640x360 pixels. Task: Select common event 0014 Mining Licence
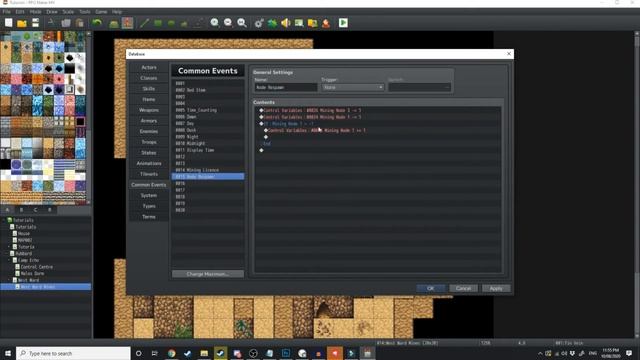point(208,170)
